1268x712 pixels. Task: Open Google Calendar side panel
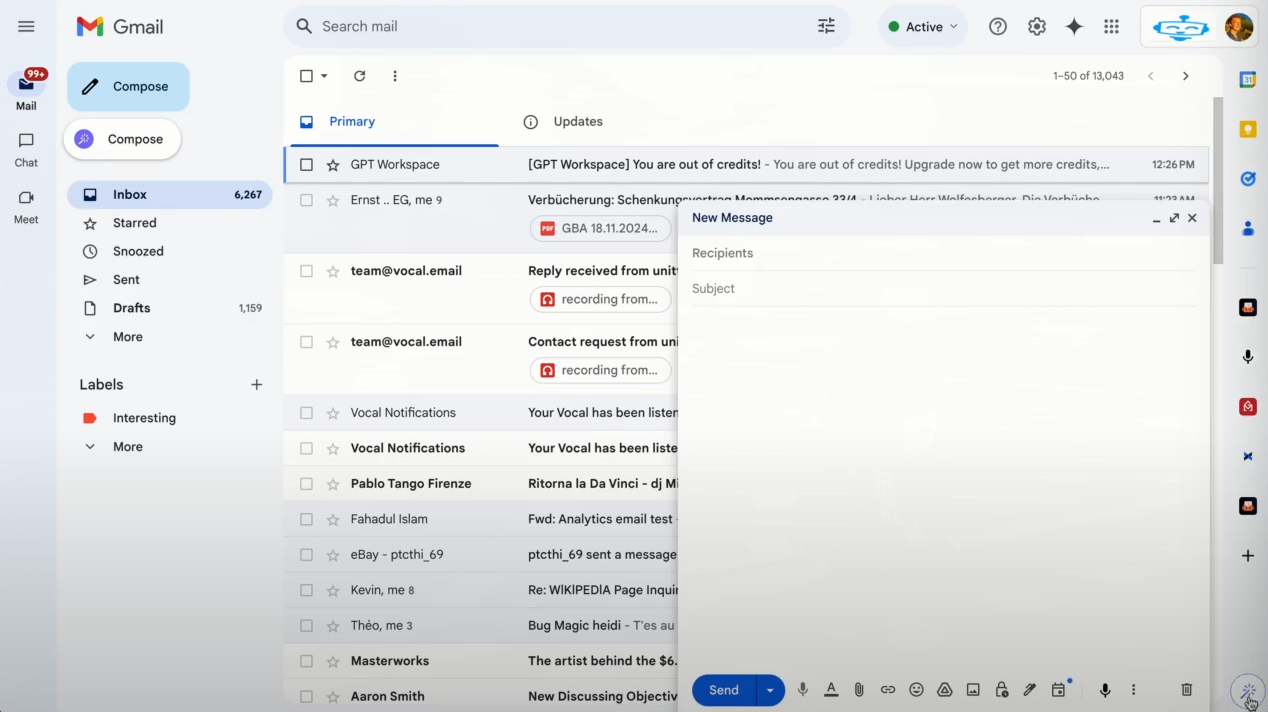[x=1248, y=79]
